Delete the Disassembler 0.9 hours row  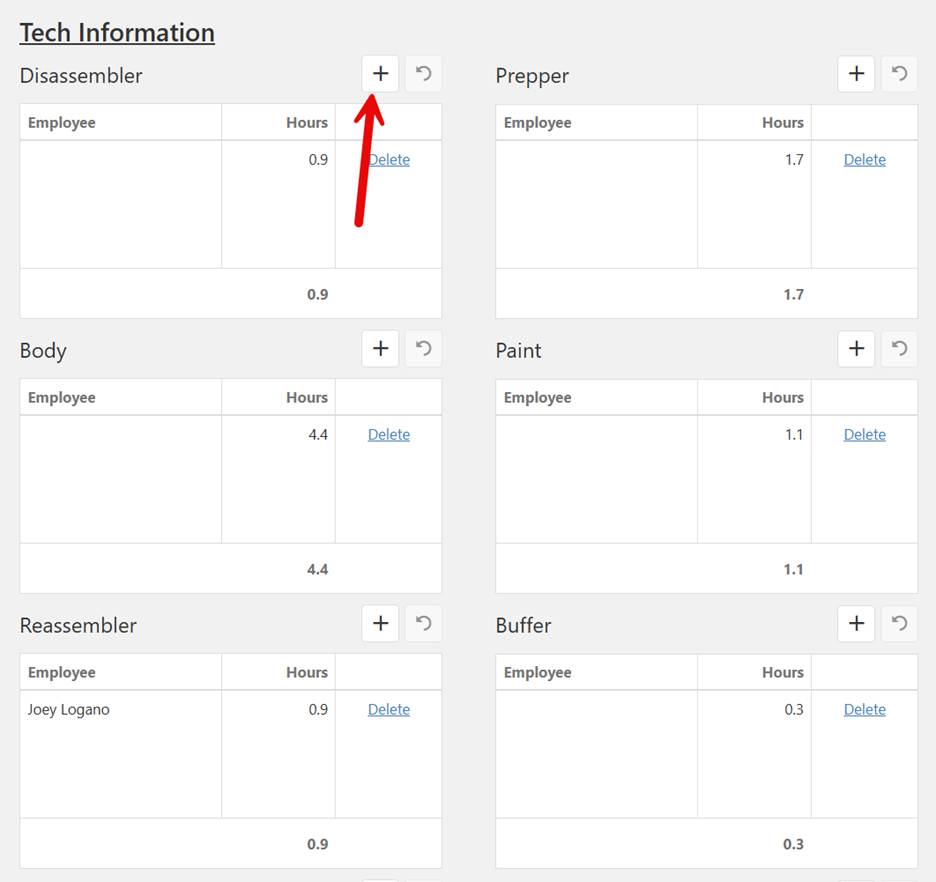coord(389,160)
